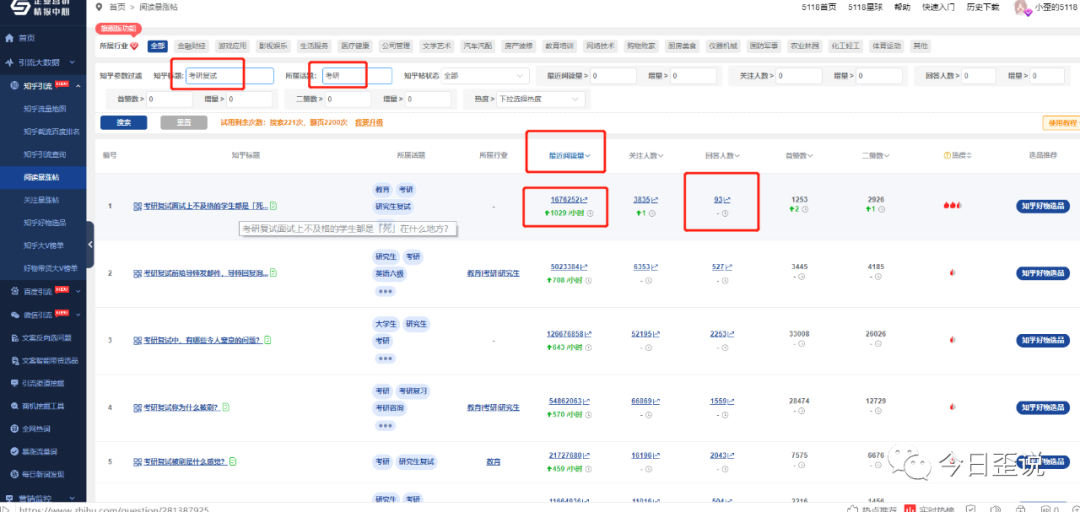1080x512 pixels.
Task: Click the 所属话题 input field
Action: point(357,76)
